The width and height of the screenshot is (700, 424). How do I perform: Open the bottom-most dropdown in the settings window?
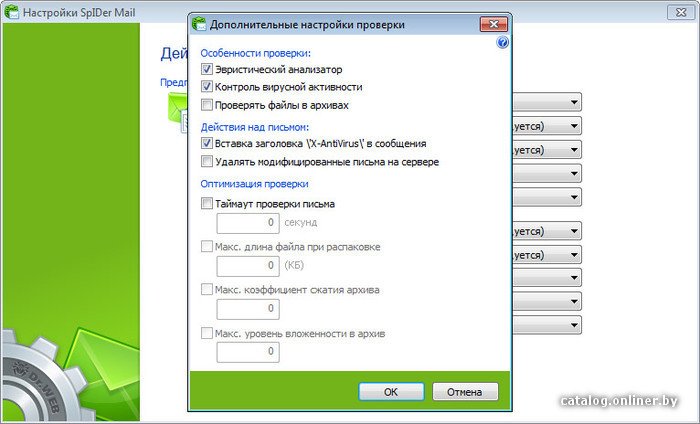[574, 326]
